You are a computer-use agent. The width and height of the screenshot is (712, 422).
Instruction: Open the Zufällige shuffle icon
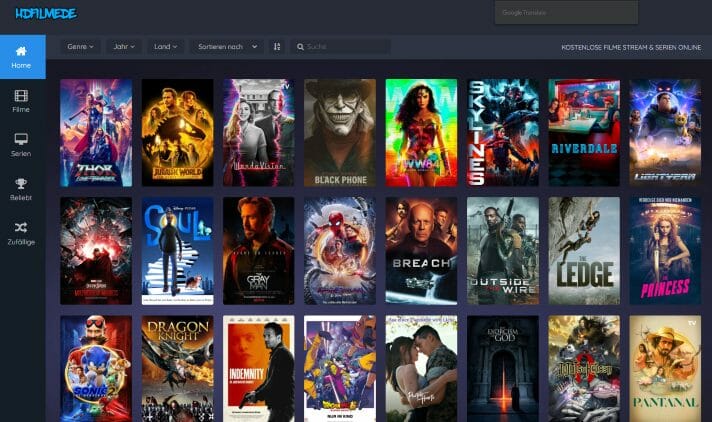point(21,228)
